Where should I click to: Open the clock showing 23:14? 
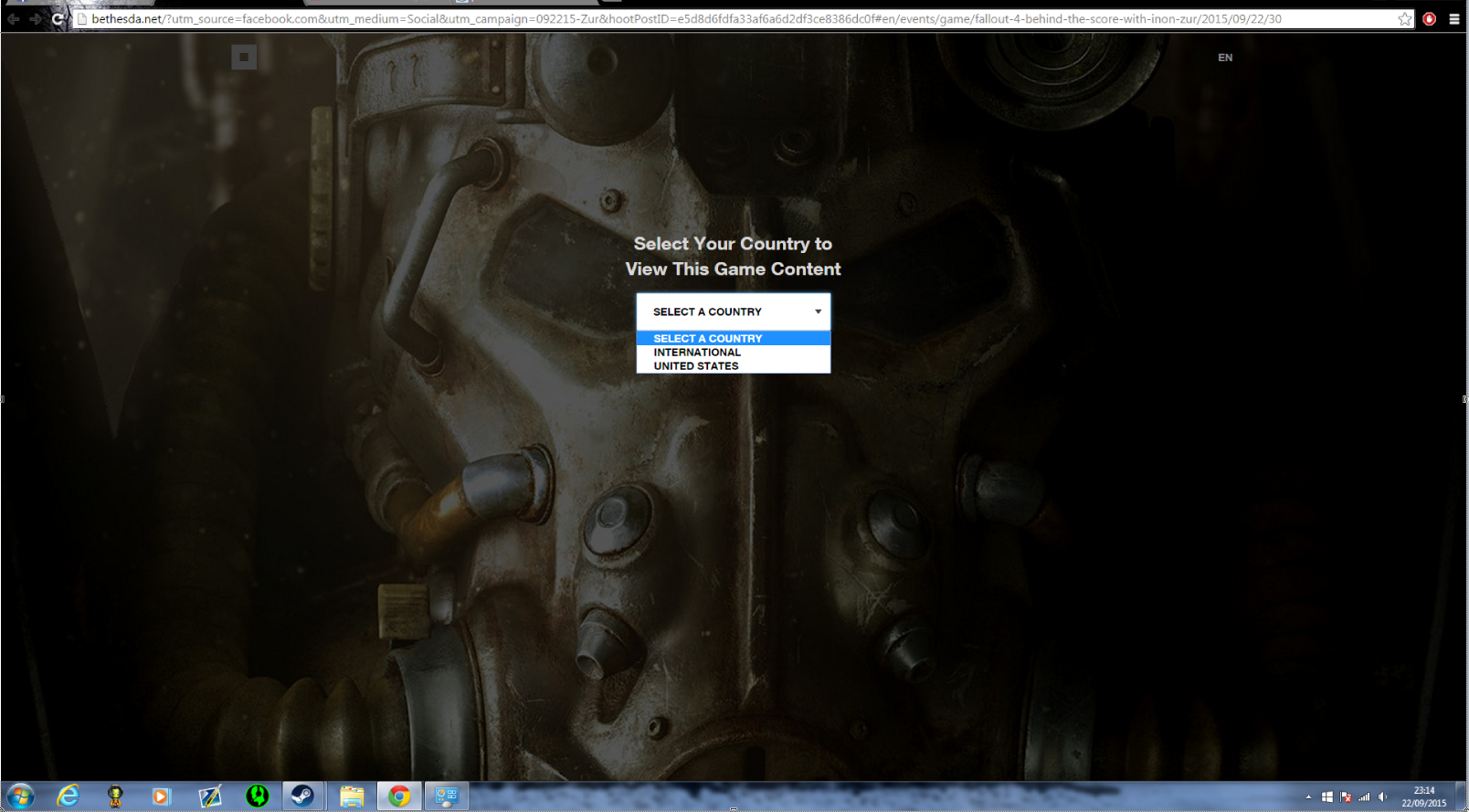tap(1424, 797)
